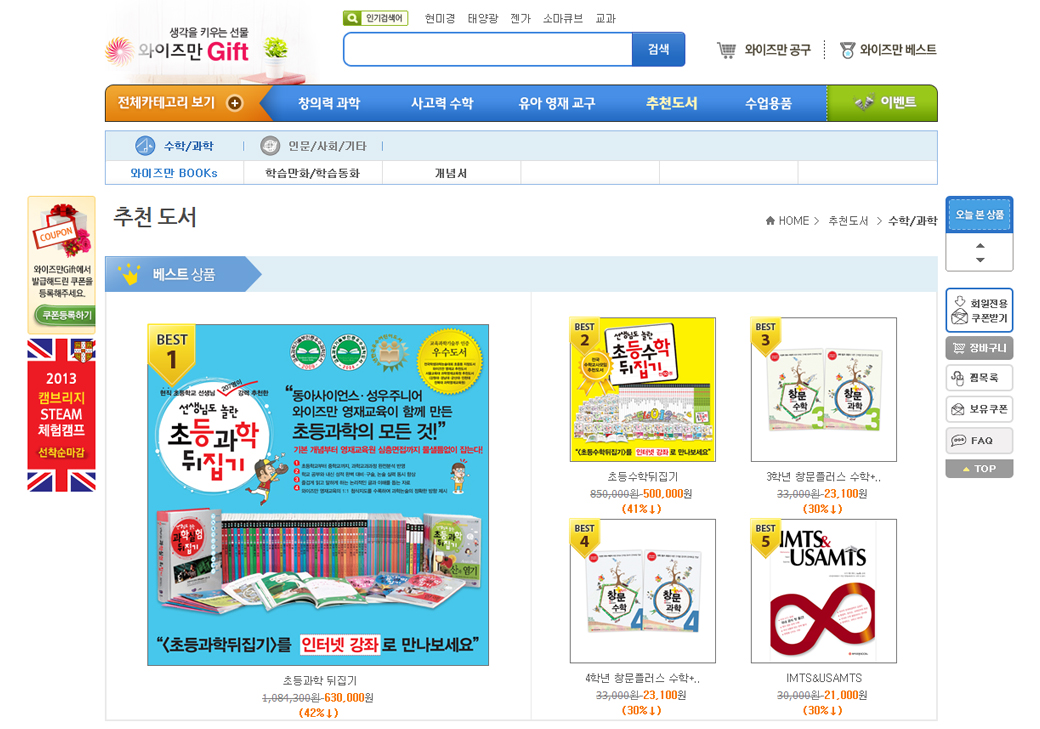Click the 쿠폰등록하기 green button
Image resolution: width=1040 pixels, height=729 pixels.
click(x=65, y=315)
